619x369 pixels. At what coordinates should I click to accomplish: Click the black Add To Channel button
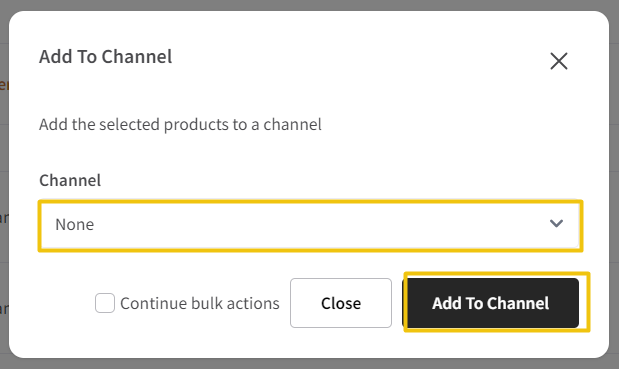point(490,303)
